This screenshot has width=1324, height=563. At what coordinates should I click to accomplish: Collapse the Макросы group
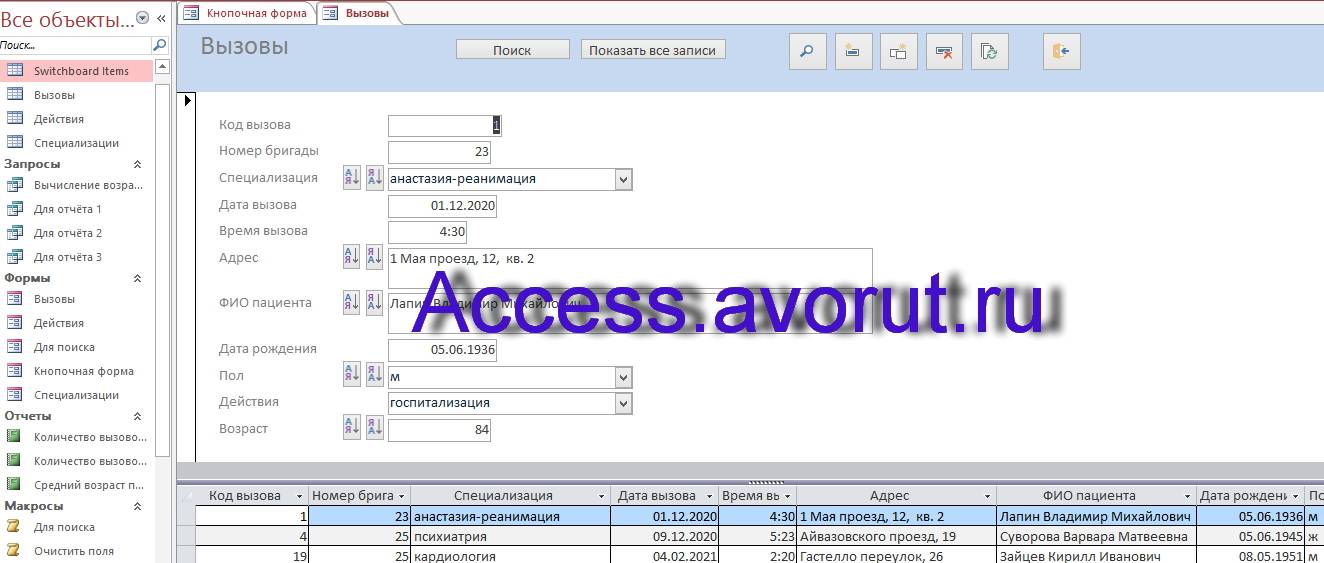pyautogui.click(x=138, y=506)
